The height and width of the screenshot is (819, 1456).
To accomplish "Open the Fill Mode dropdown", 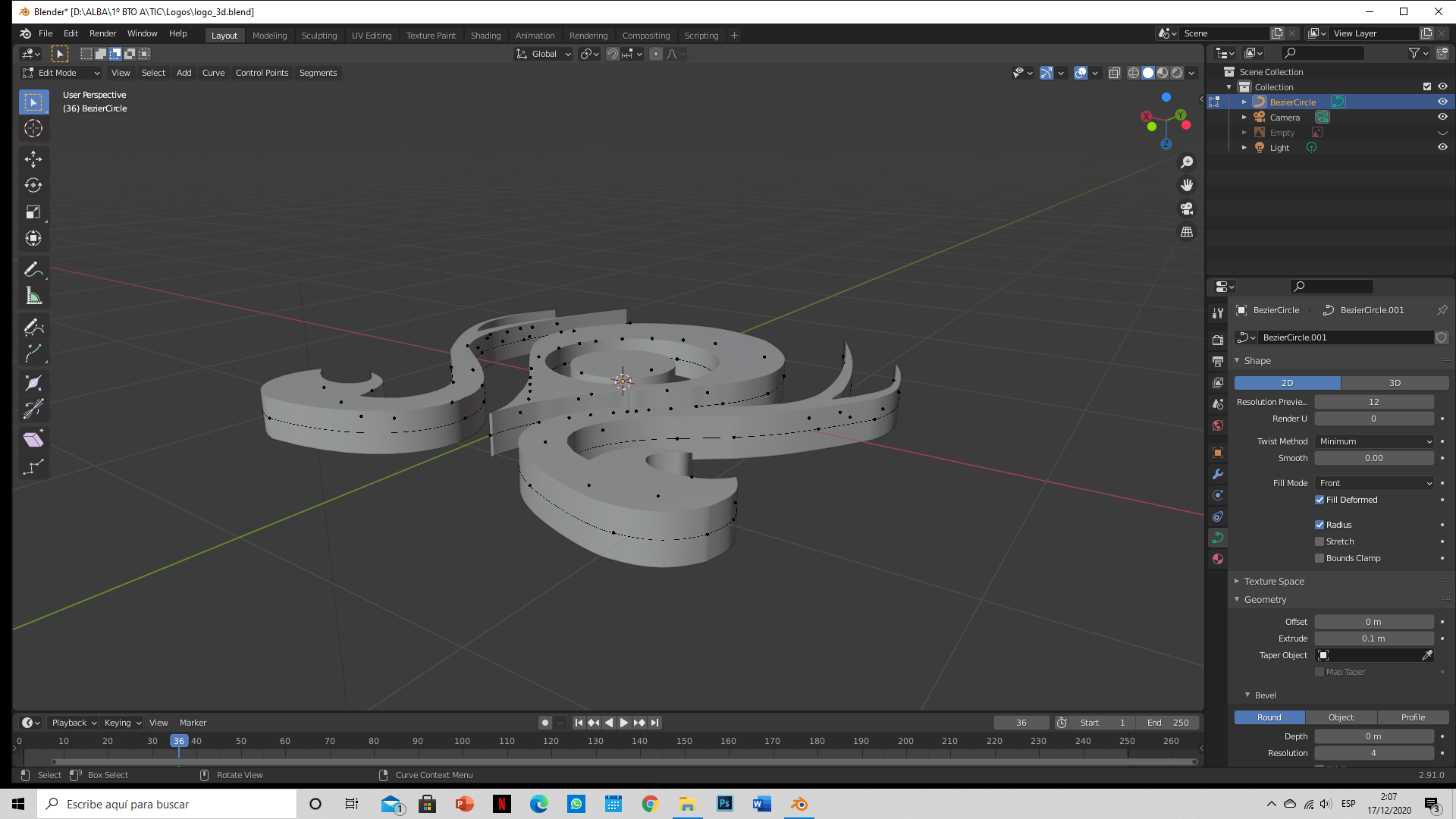I will (1375, 483).
